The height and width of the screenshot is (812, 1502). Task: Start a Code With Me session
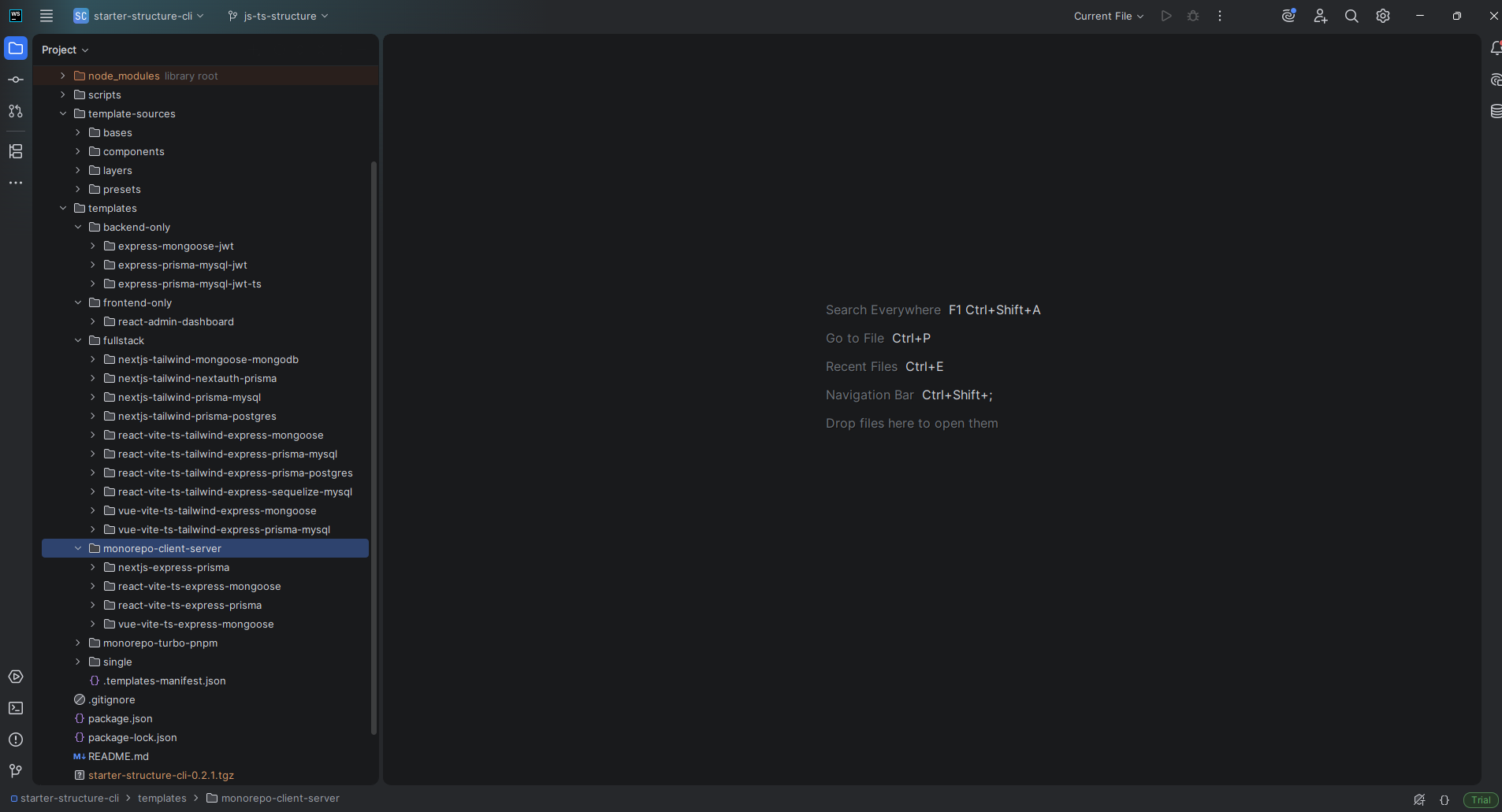click(1319, 16)
